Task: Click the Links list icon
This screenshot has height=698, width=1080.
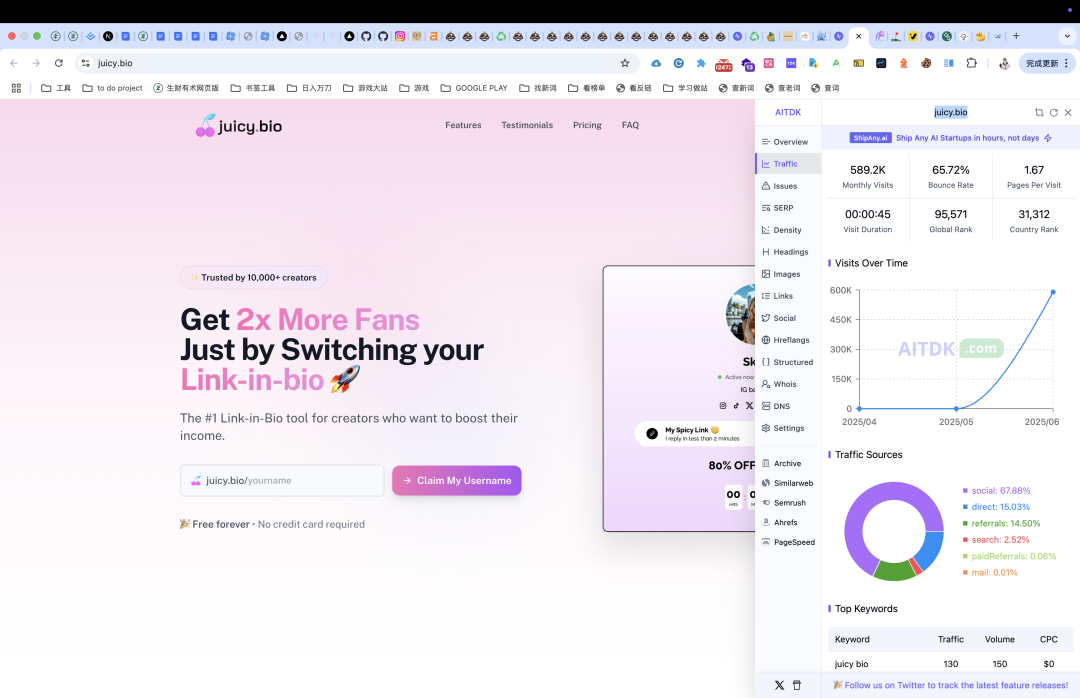Action: click(766, 296)
